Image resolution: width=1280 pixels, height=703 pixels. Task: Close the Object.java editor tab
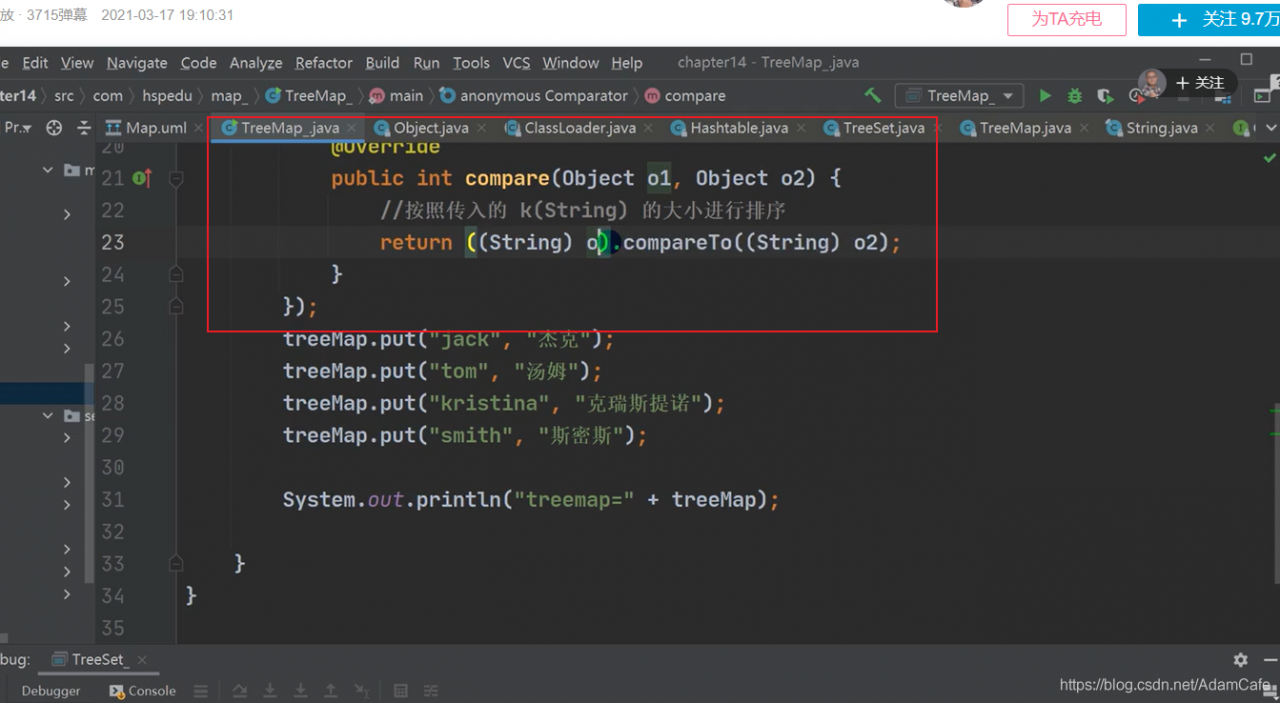[481, 128]
